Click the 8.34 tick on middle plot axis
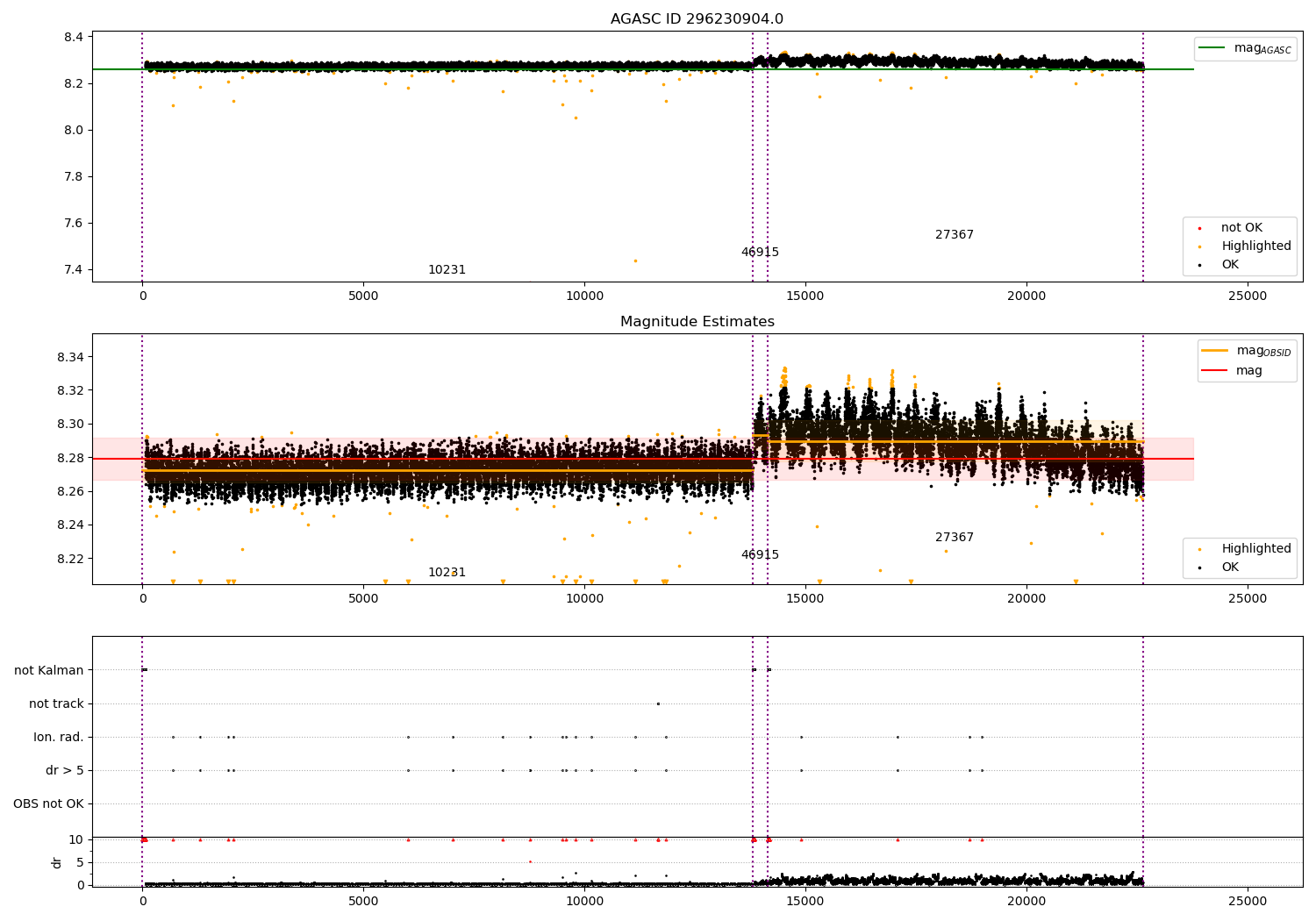1316x921 pixels. click(x=70, y=358)
